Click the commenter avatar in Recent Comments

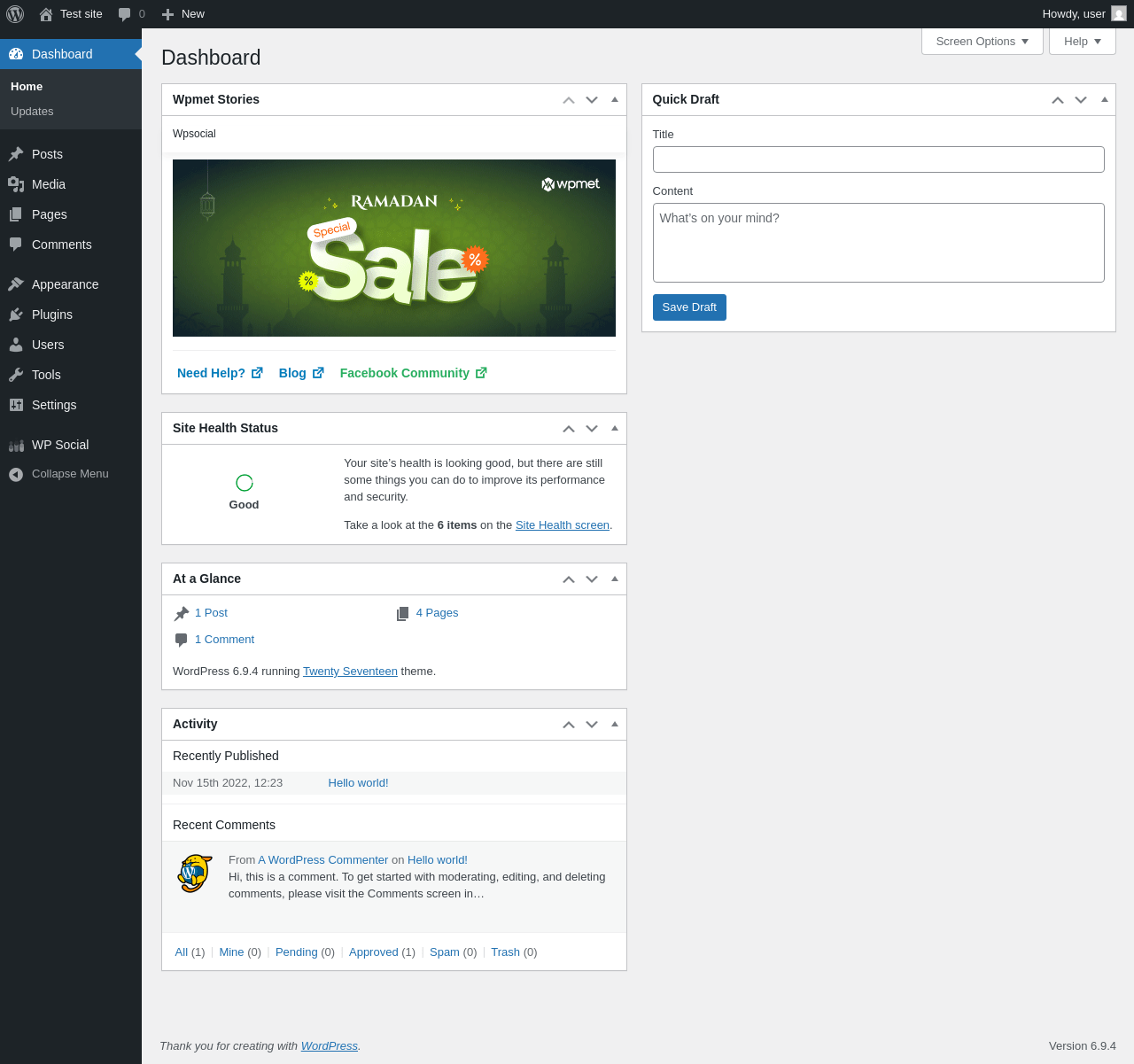(195, 874)
